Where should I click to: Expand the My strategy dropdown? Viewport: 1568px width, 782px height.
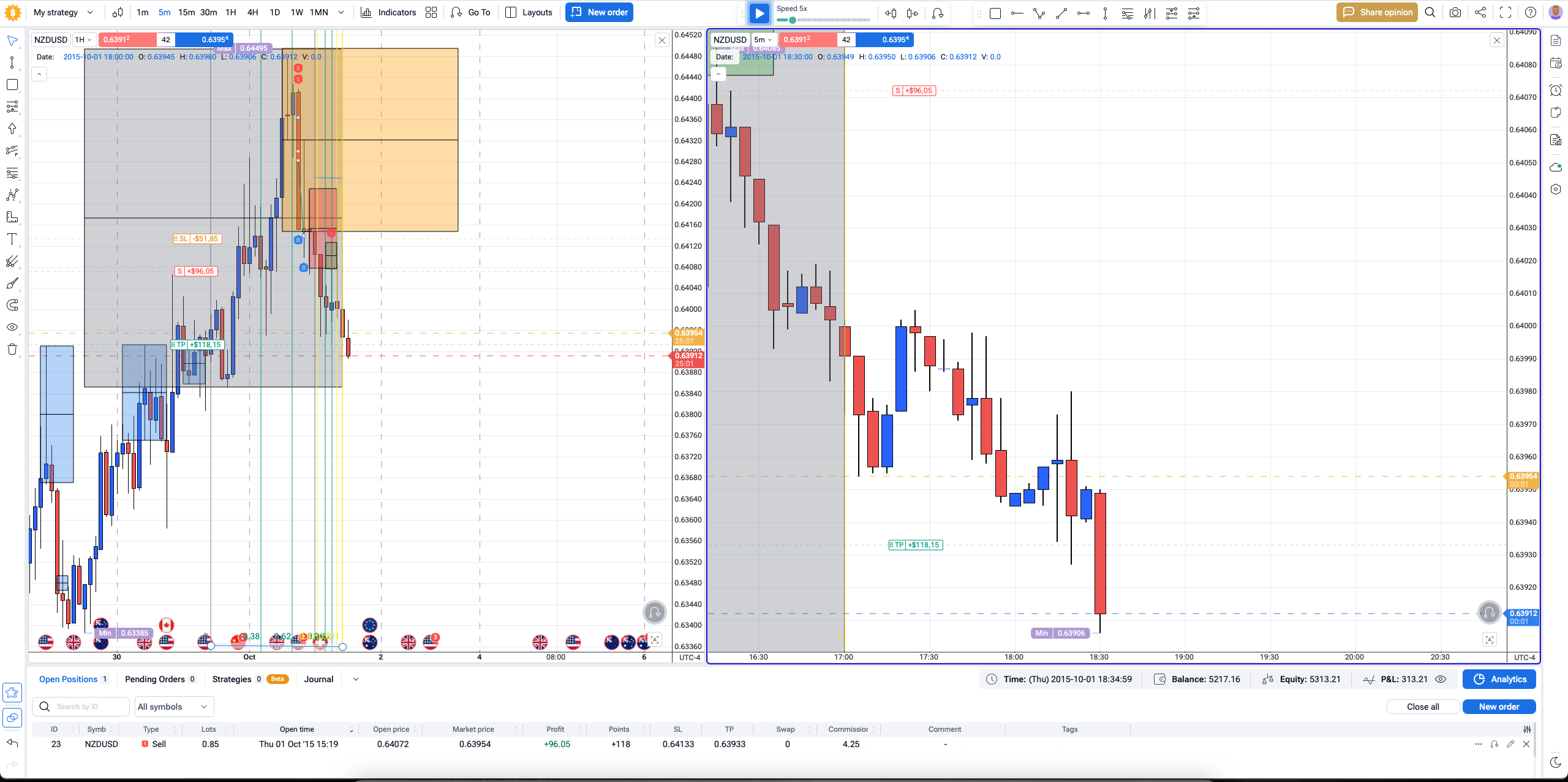point(64,12)
